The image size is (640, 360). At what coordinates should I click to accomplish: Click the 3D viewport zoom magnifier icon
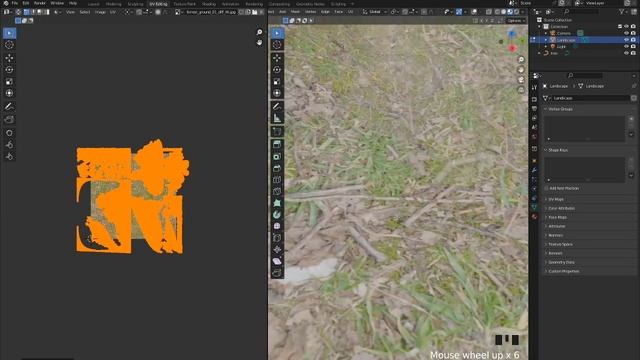(521, 60)
